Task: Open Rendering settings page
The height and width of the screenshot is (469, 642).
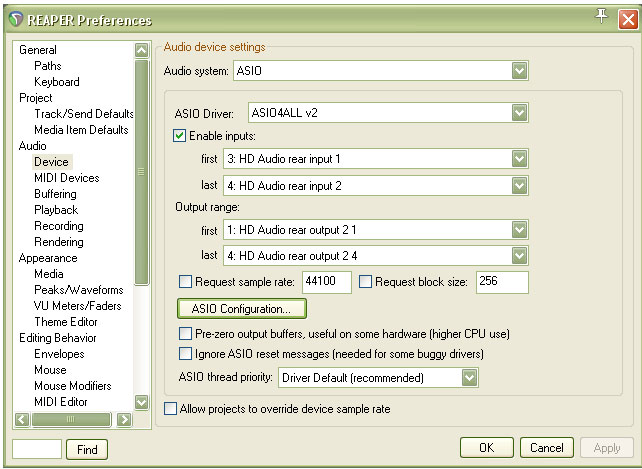Action: click(59, 242)
